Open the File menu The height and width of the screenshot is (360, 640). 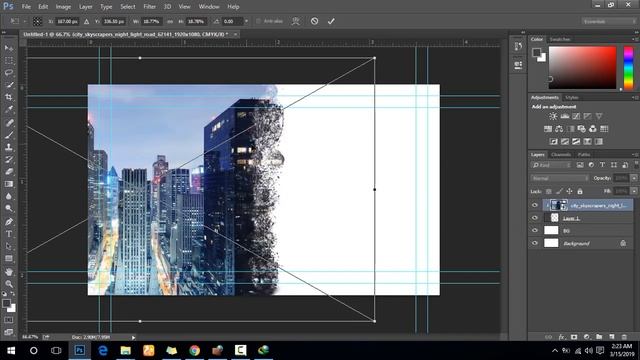click(26, 7)
